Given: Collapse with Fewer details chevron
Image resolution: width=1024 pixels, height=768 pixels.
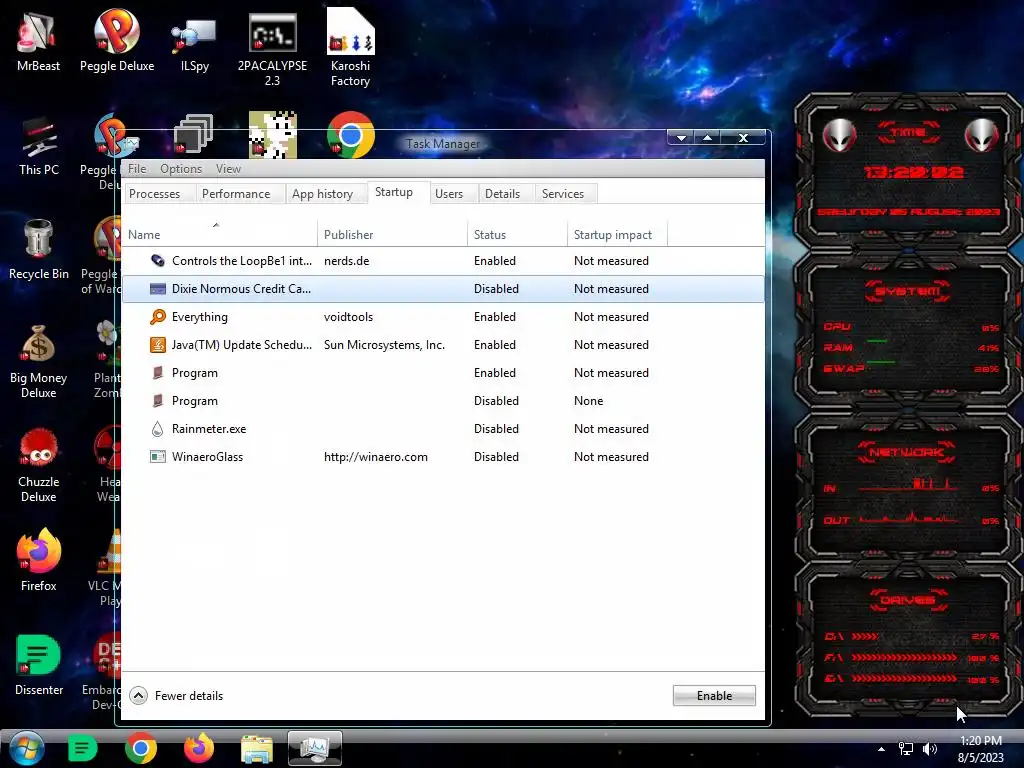Looking at the screenshot, I should [138, 696].
